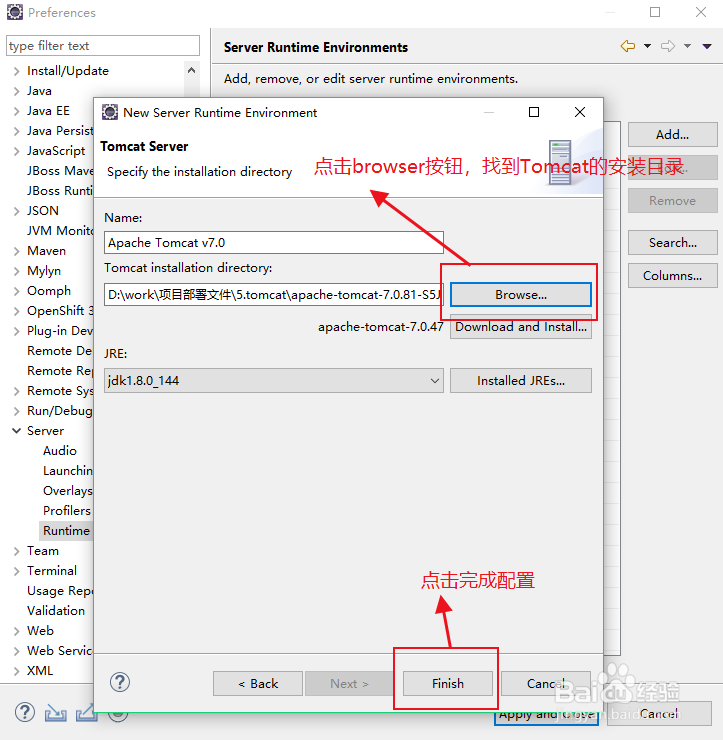Expand the Terminal tree node
This screenshot has width=723, height=740.
tap(17, 571)
